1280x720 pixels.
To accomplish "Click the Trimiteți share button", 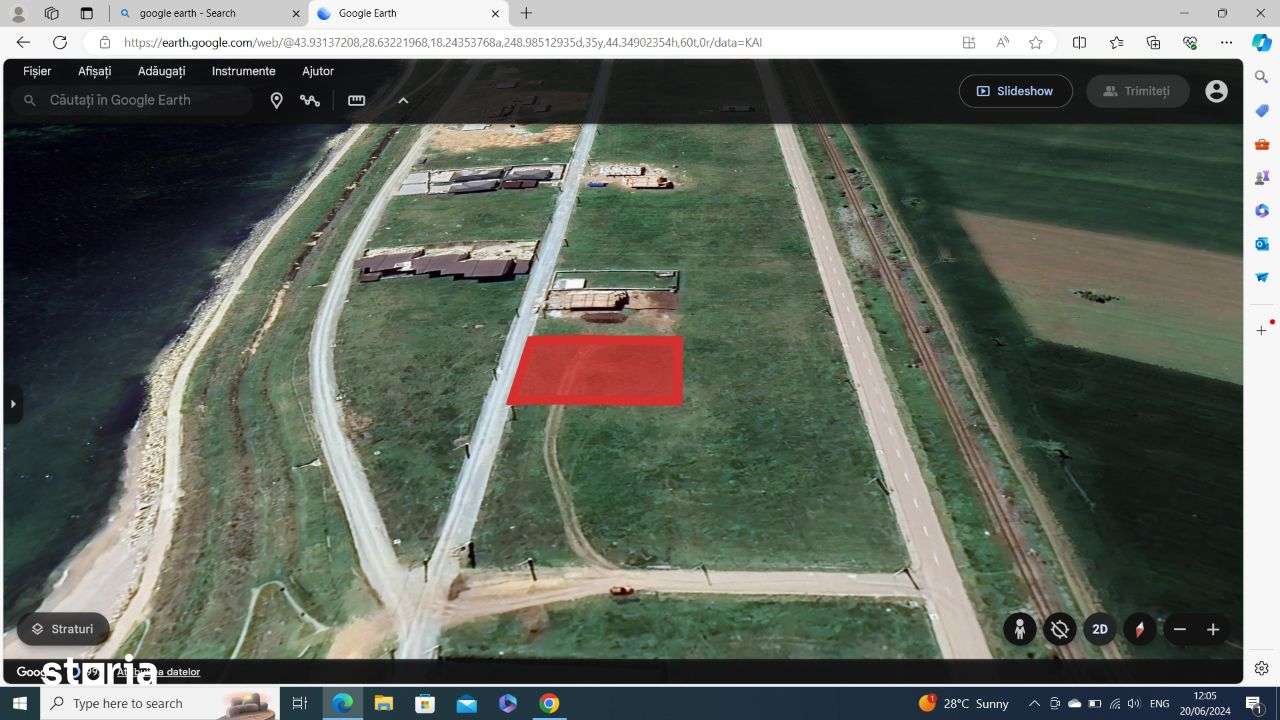I will tap(1137, 91).
